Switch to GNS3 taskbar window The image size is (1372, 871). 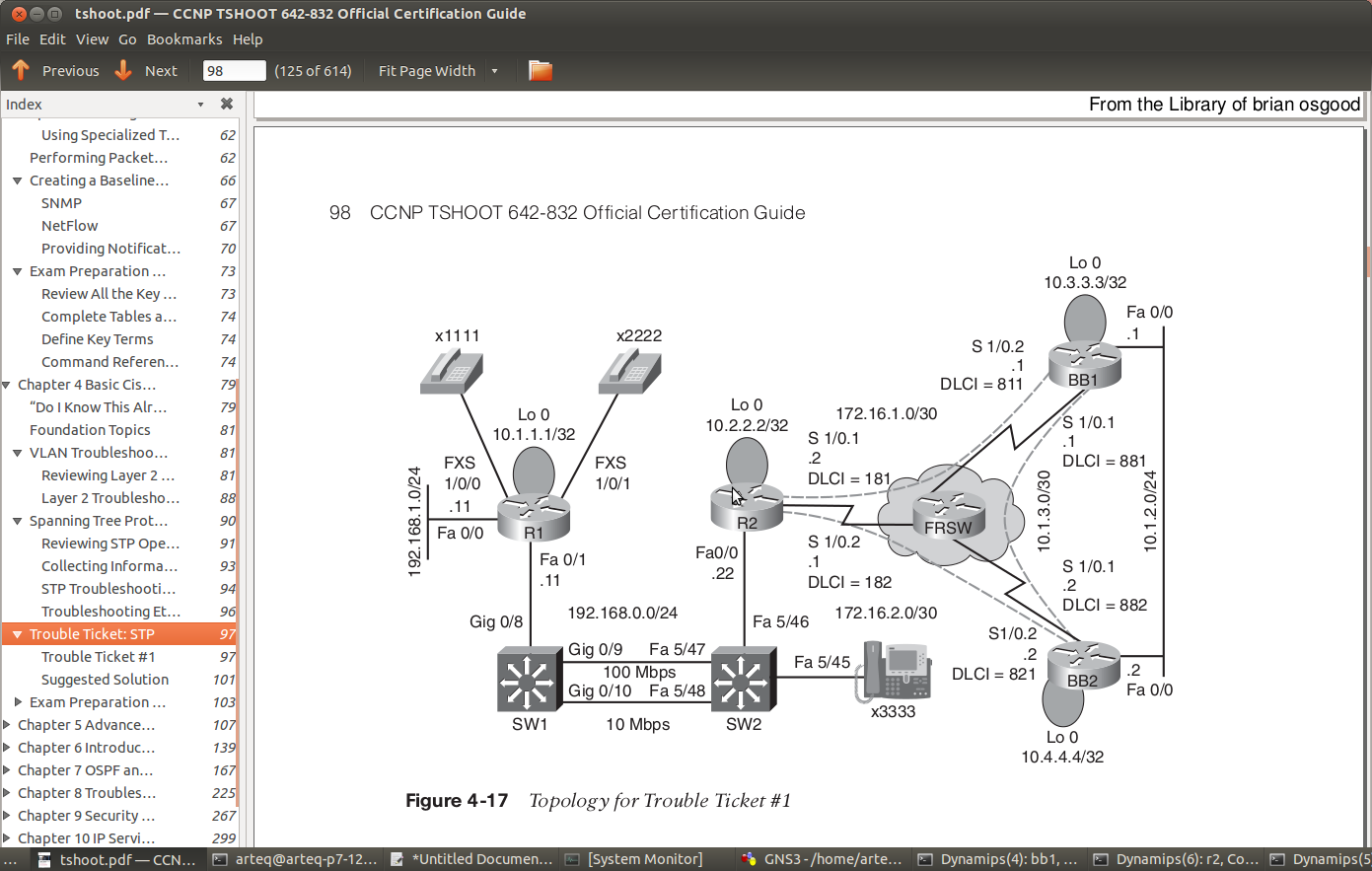click(823, 859)
